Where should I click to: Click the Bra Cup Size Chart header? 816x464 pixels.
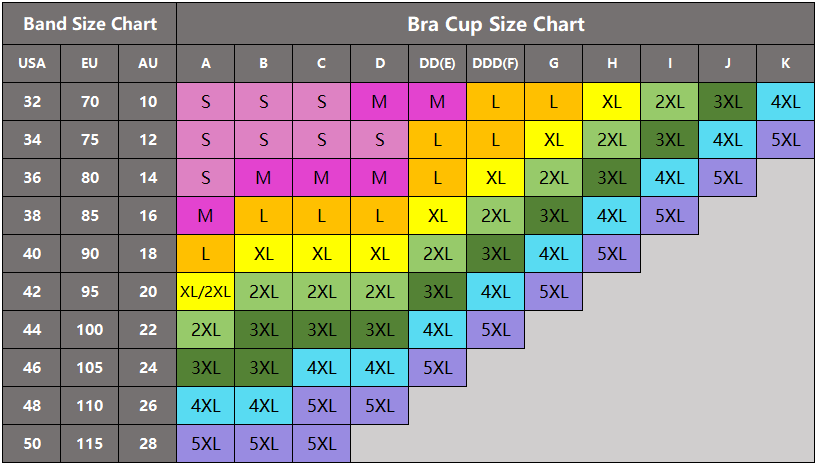tap(495, 24)
